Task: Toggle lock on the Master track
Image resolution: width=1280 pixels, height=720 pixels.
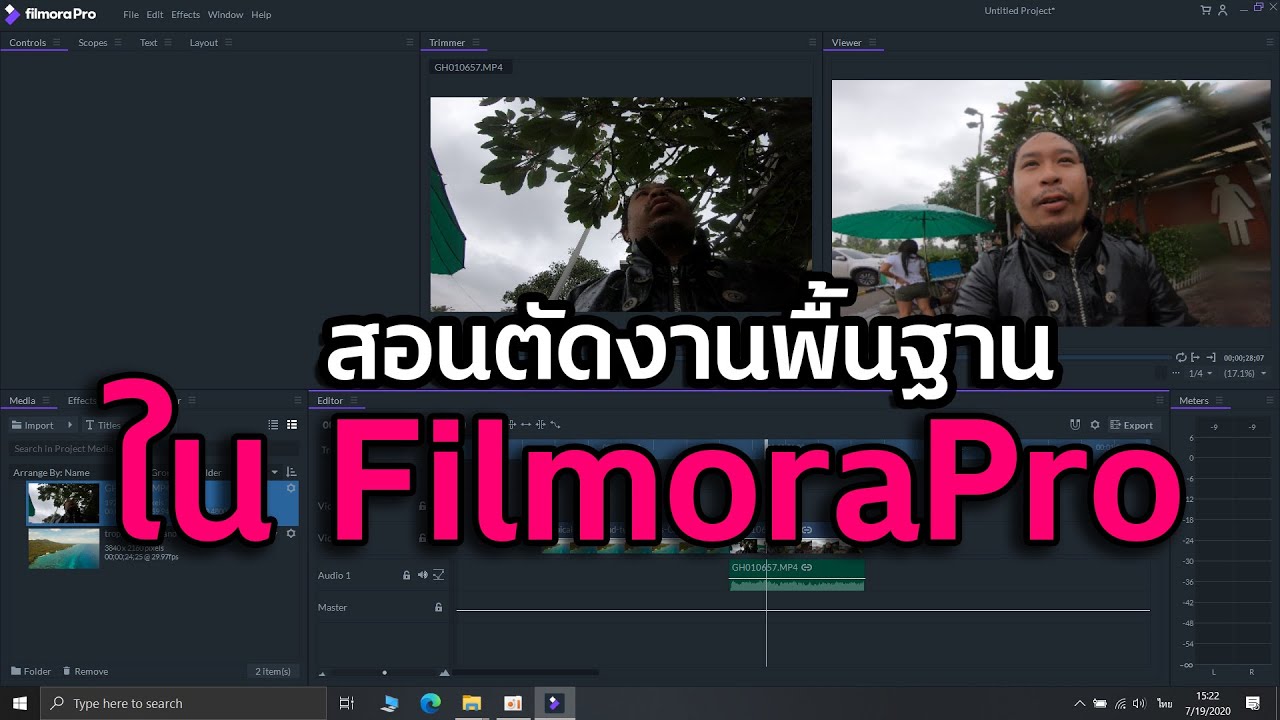Action: click(x=438, y=607)
